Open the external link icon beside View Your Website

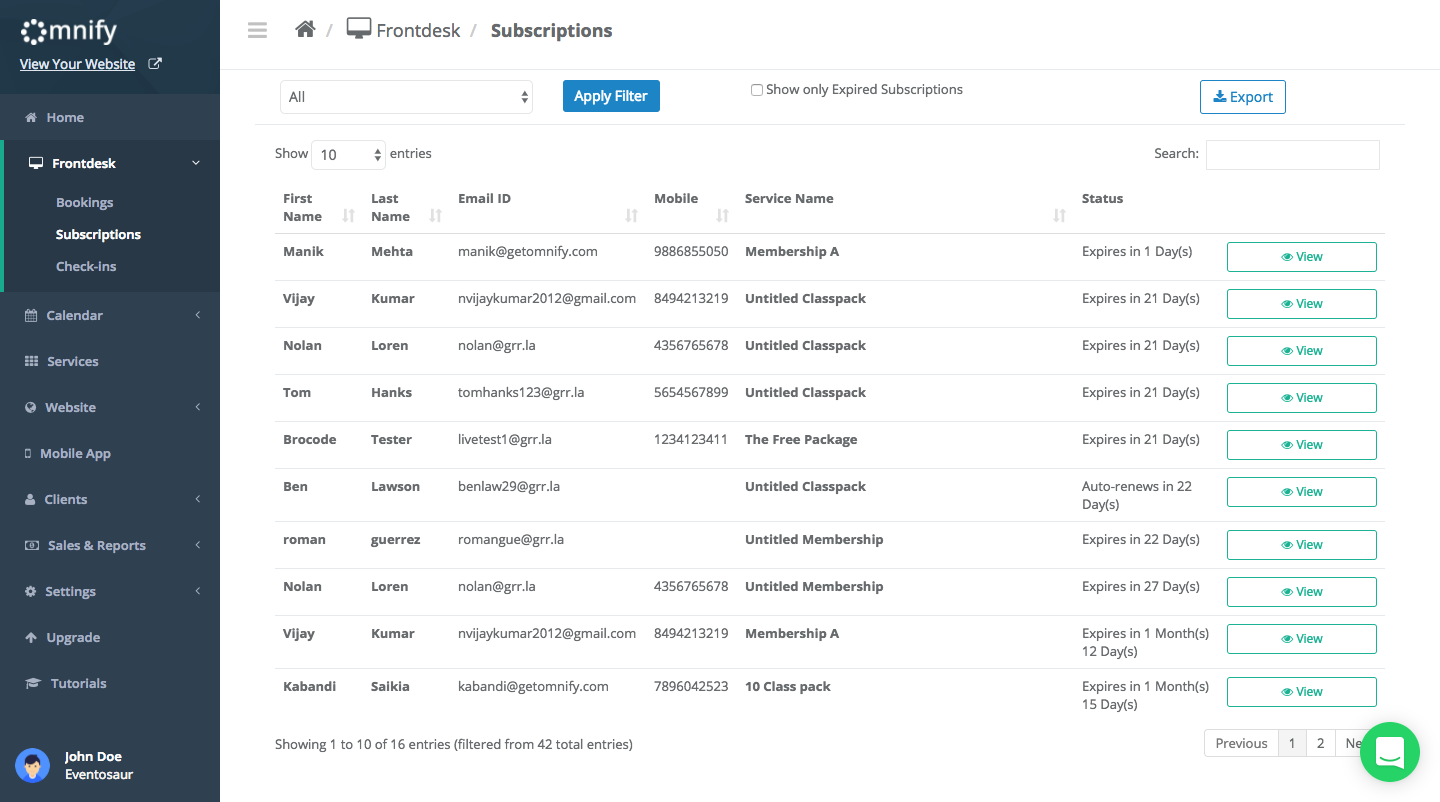[155, 63]
